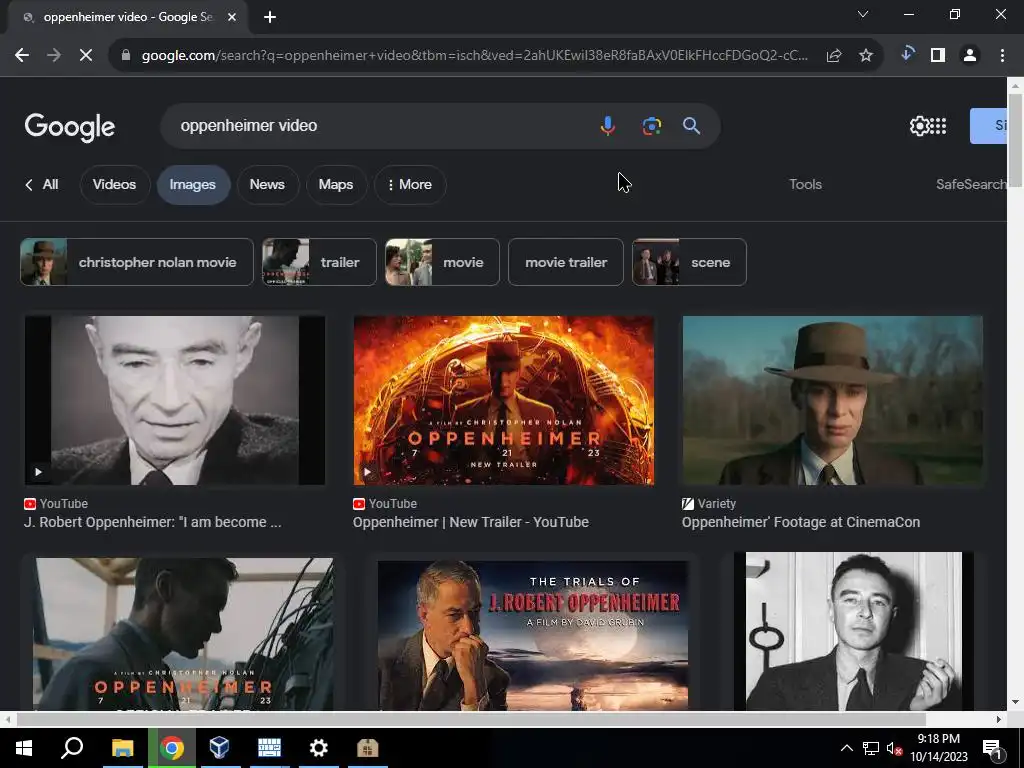Click vertical page scrollbar thumb
1024x768 pixels.
point(1015,140)
